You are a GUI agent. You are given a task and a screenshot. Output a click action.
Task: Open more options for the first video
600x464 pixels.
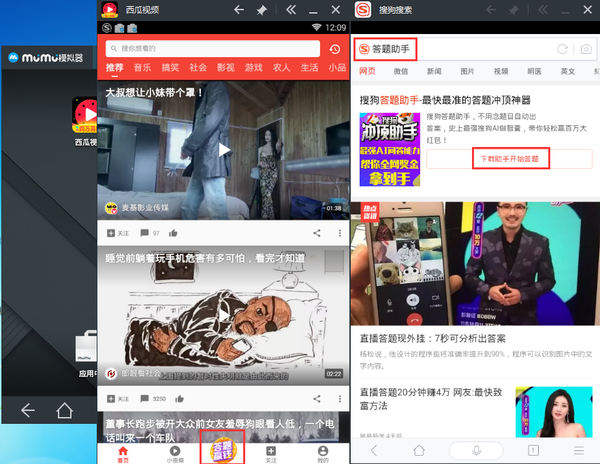pos(337,232)
